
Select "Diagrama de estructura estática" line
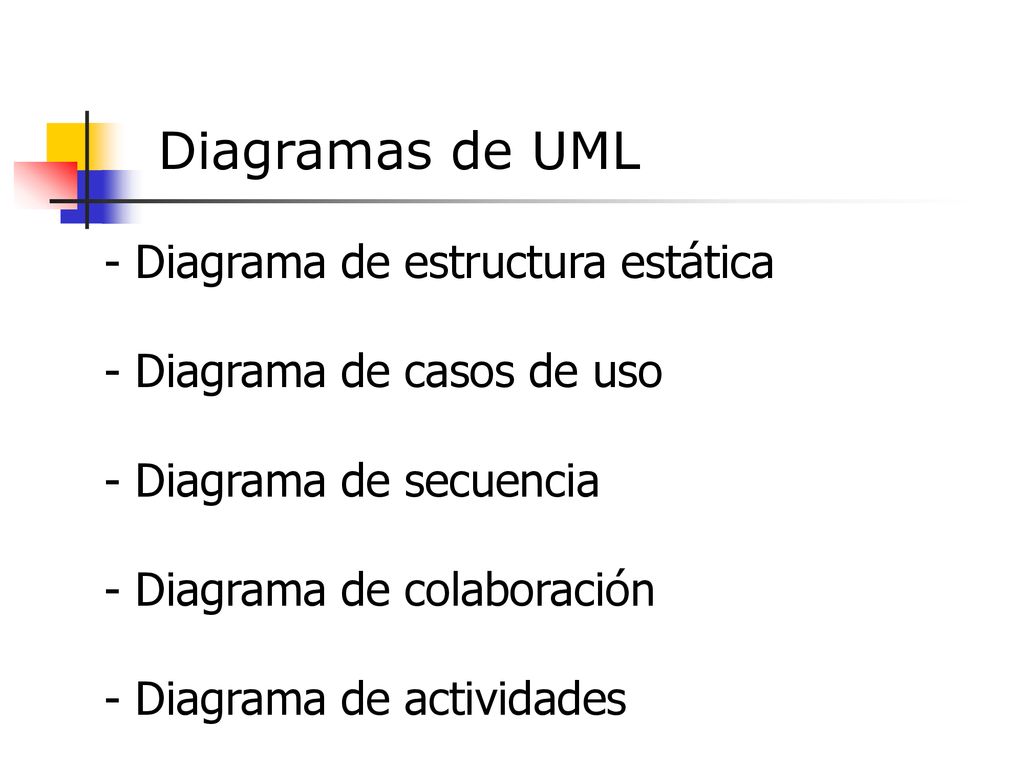coord(439,263)
